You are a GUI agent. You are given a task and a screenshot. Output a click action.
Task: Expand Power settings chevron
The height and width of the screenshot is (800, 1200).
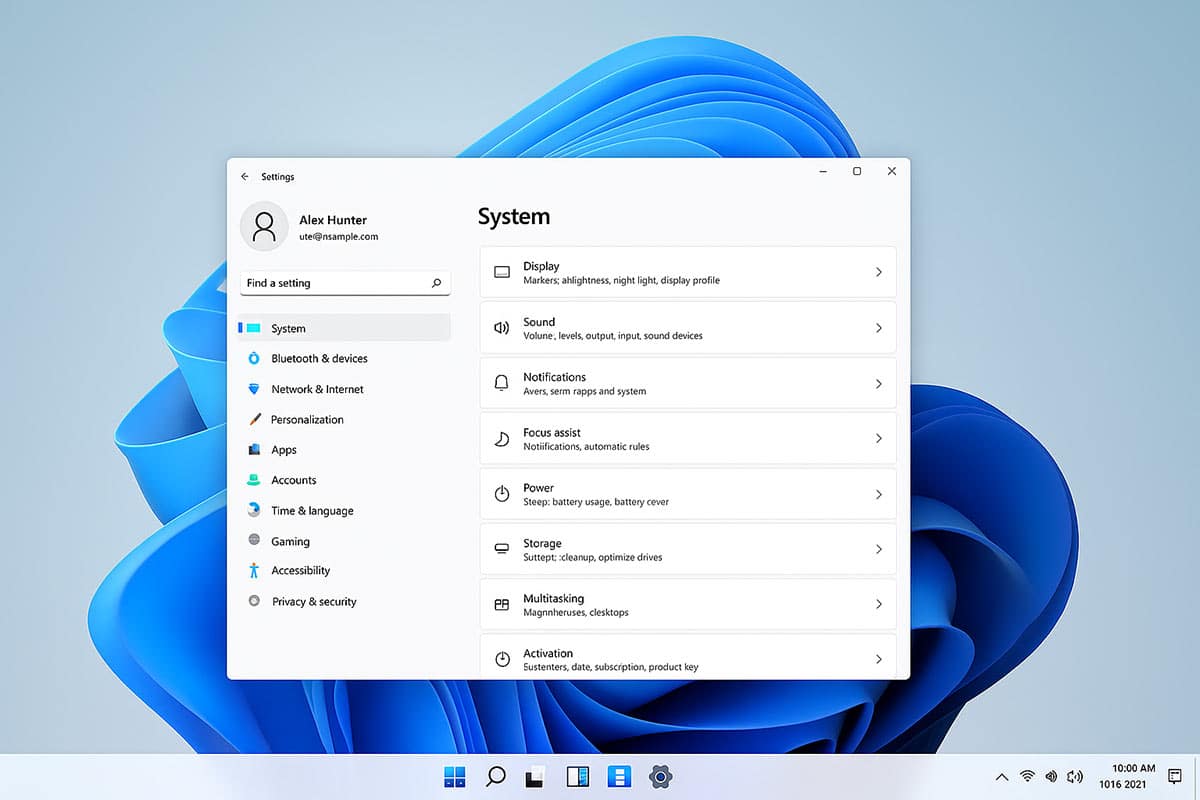[878, 495]
